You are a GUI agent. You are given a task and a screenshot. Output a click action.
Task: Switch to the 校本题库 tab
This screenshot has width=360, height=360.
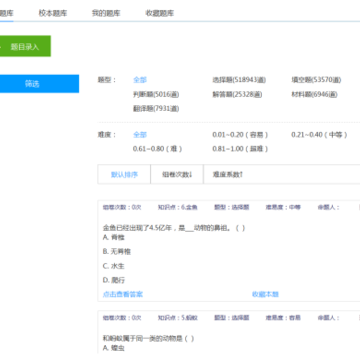(53, 13)
